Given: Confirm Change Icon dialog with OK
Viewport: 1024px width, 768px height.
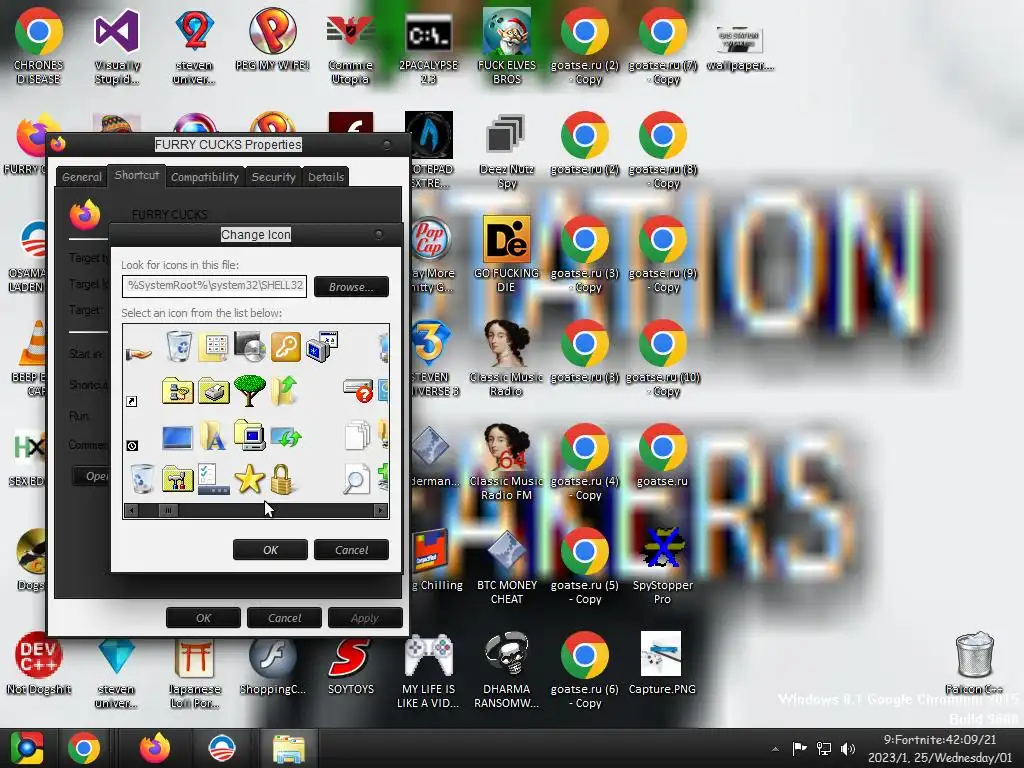Looking at the screenshot, I should click(x=270, y=550).
